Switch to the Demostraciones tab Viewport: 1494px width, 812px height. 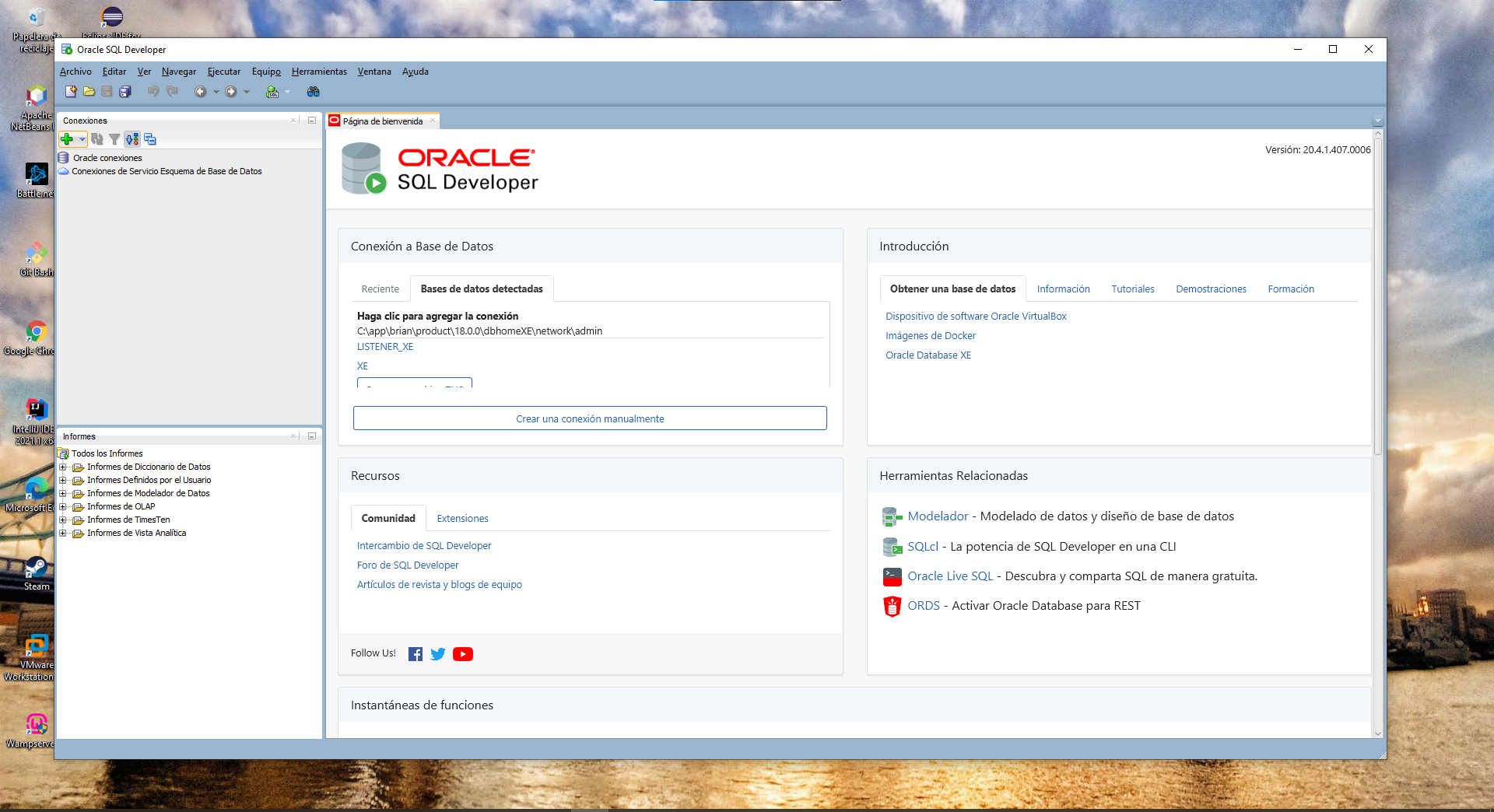click(x=1211, y=289)
